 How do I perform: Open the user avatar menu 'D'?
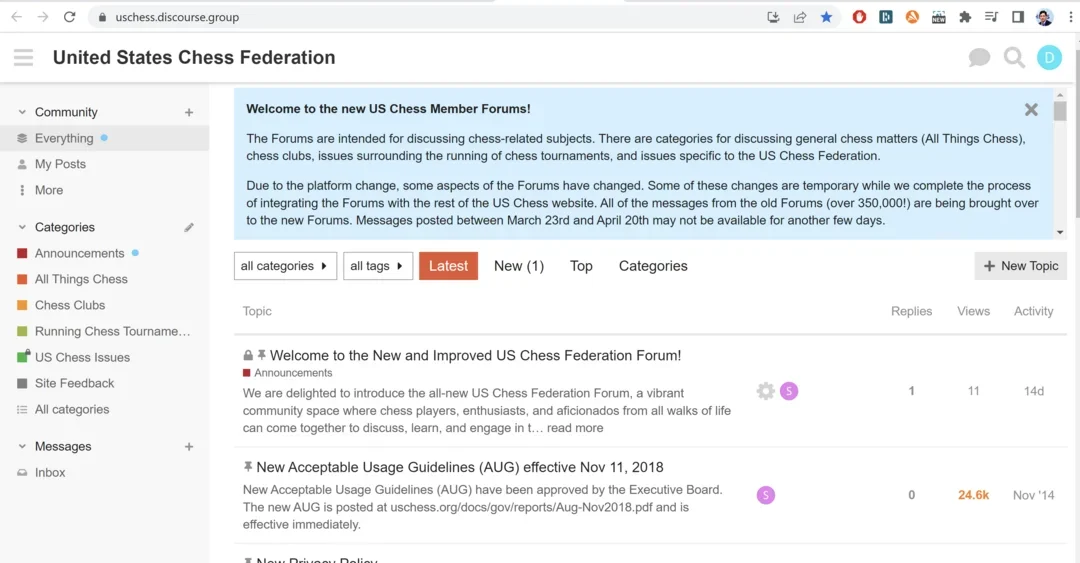[1049, 58]
